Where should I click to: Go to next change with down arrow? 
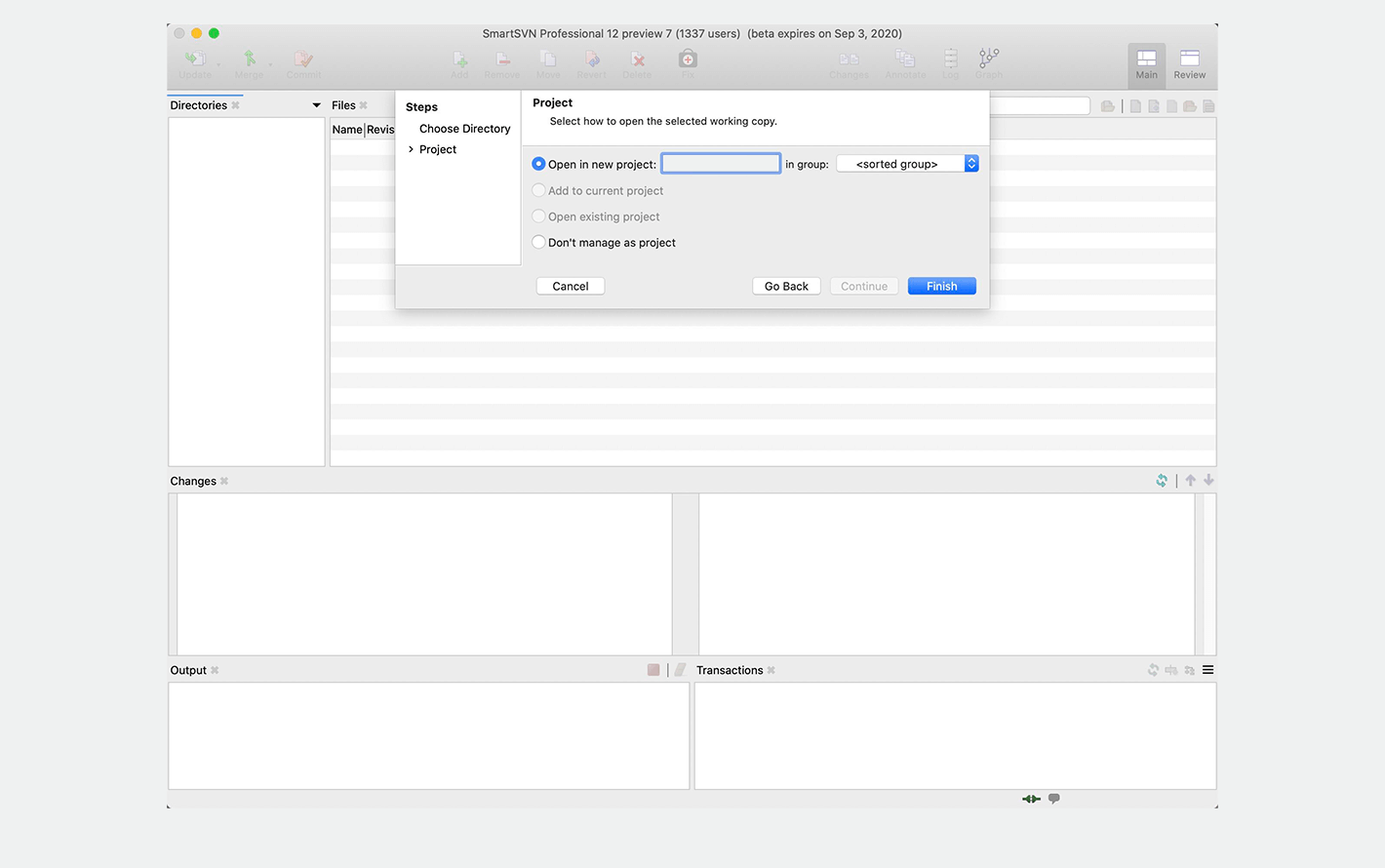click(x=1208, y=480)
